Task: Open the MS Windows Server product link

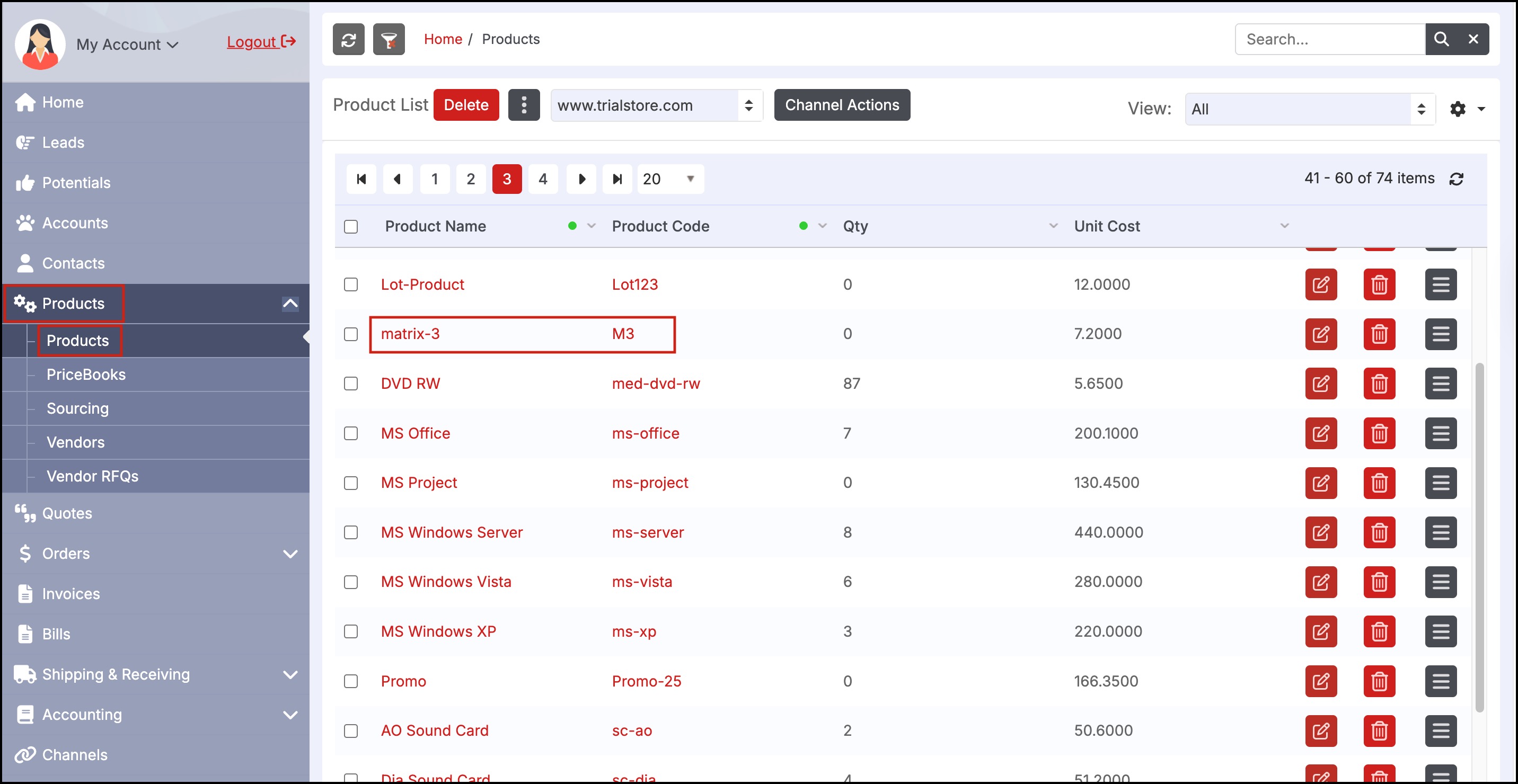Action: 452,532
